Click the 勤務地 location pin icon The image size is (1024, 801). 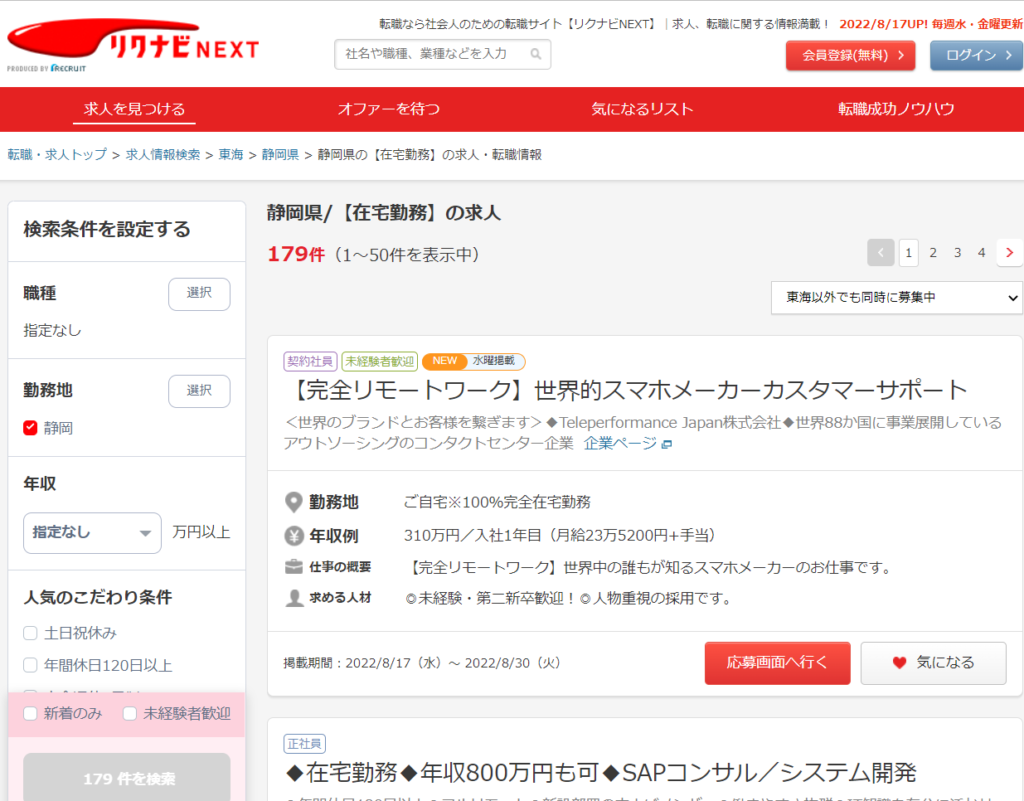294,502
